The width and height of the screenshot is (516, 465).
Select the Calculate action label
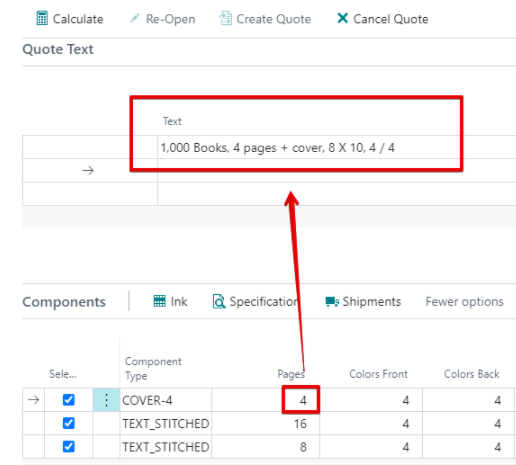tap(78, 19)
